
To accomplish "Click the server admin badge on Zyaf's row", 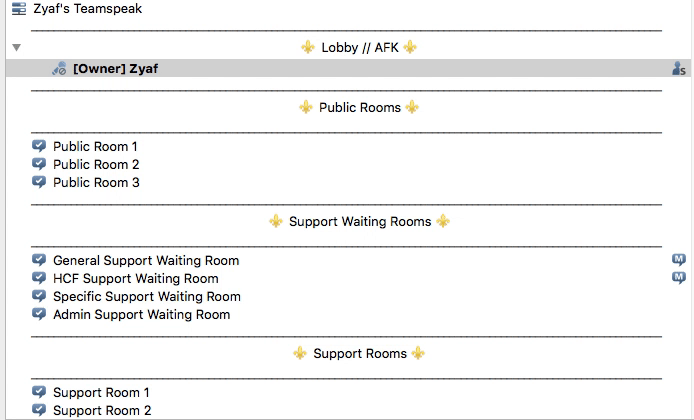I will (x=679, y=69).
